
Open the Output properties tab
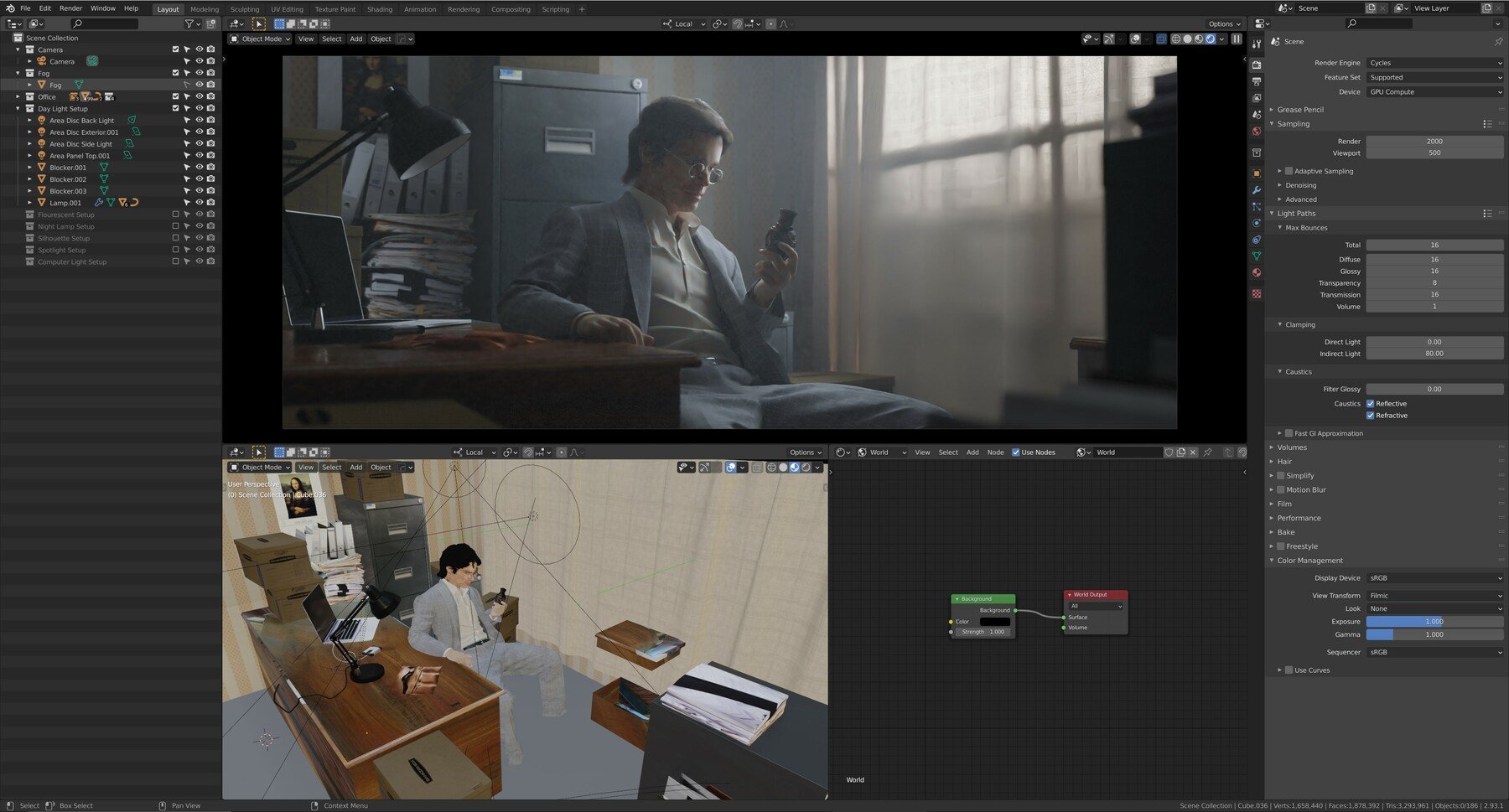click(x=1256, y=81)
